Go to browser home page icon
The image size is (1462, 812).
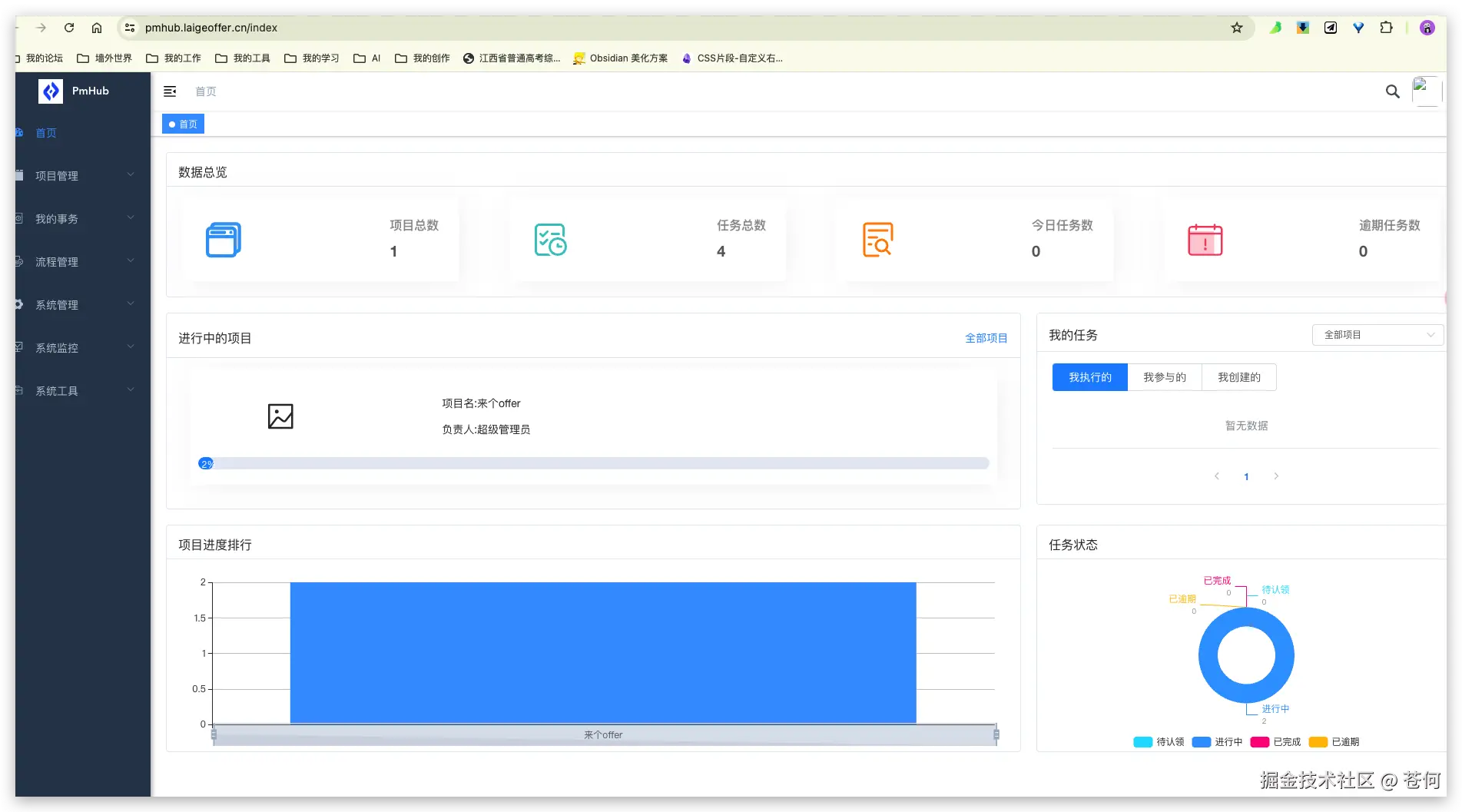[x=97, y=28]
